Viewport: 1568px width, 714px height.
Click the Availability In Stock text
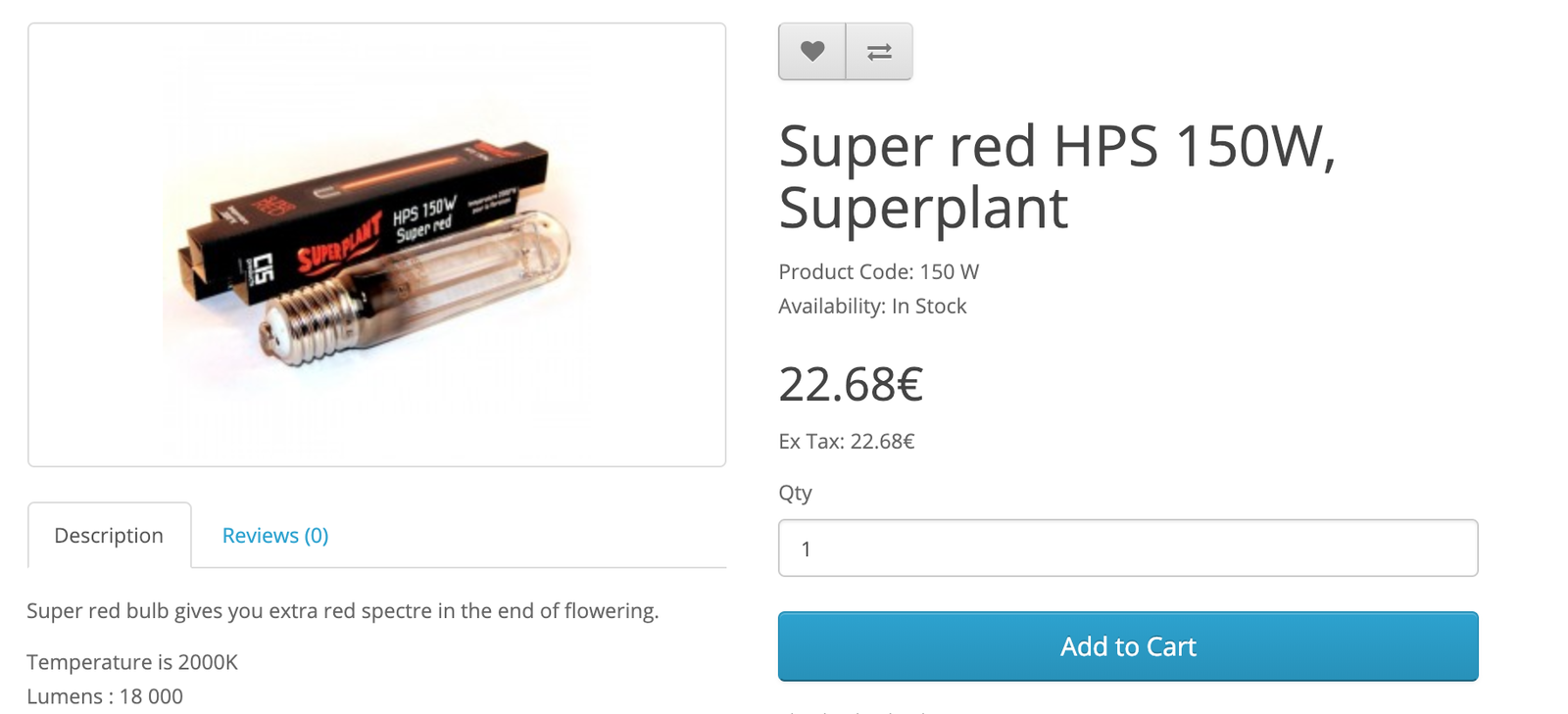point(872,307)
